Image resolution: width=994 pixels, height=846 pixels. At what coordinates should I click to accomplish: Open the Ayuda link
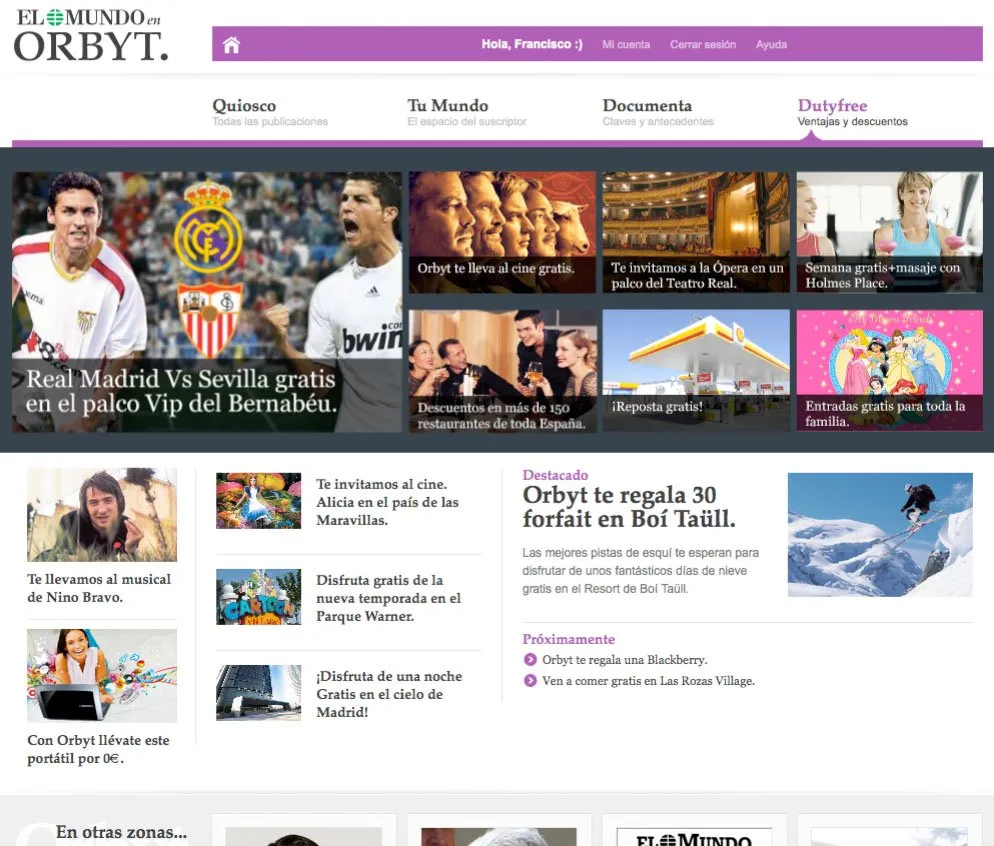771,44
